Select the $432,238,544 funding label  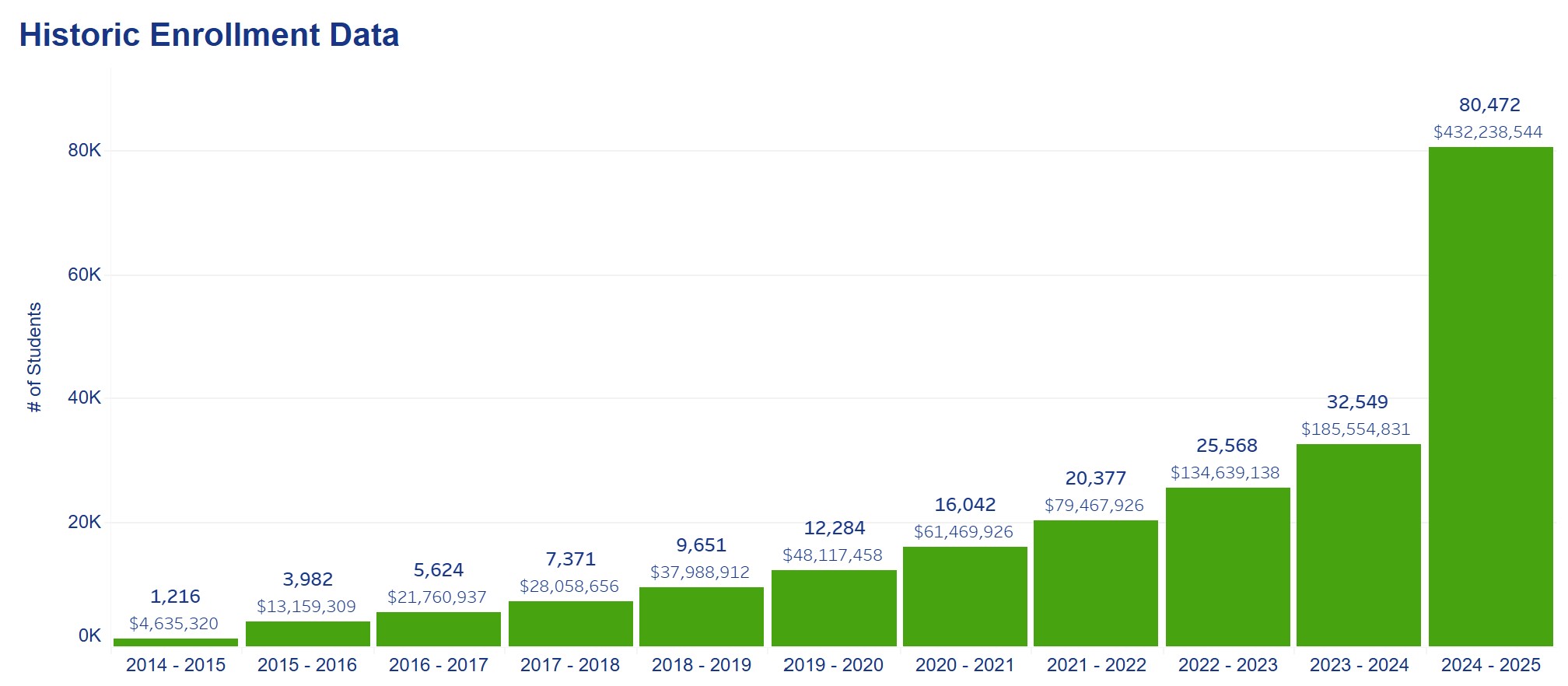pos(1487,132)
